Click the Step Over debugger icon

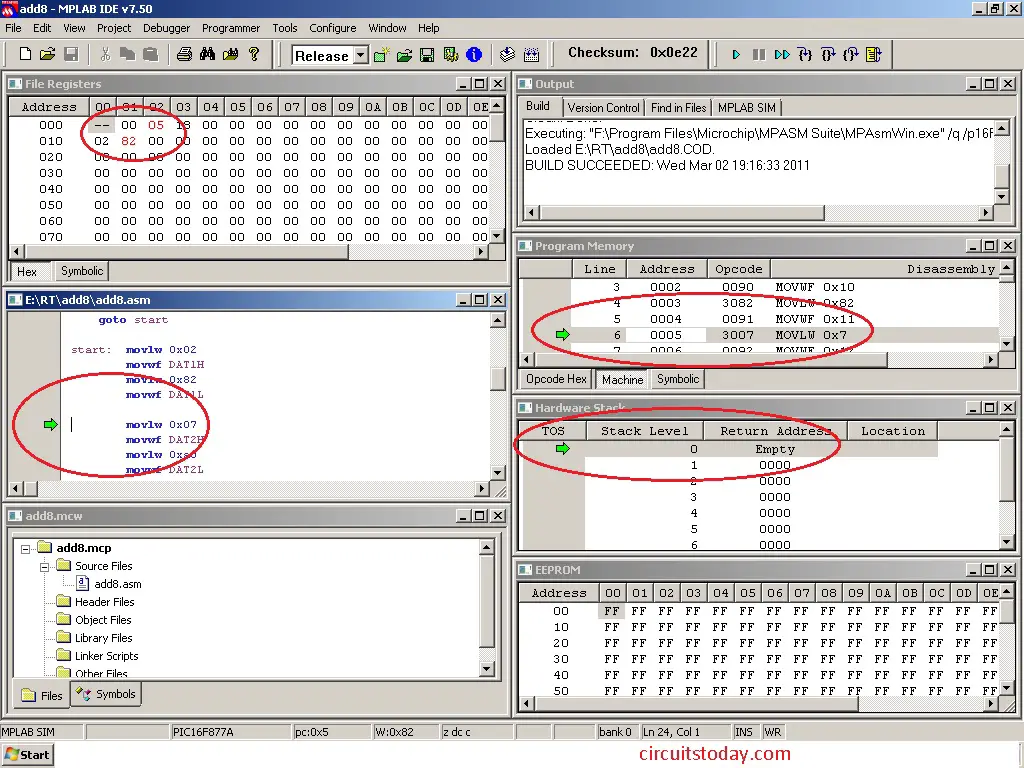coord(828,54)
